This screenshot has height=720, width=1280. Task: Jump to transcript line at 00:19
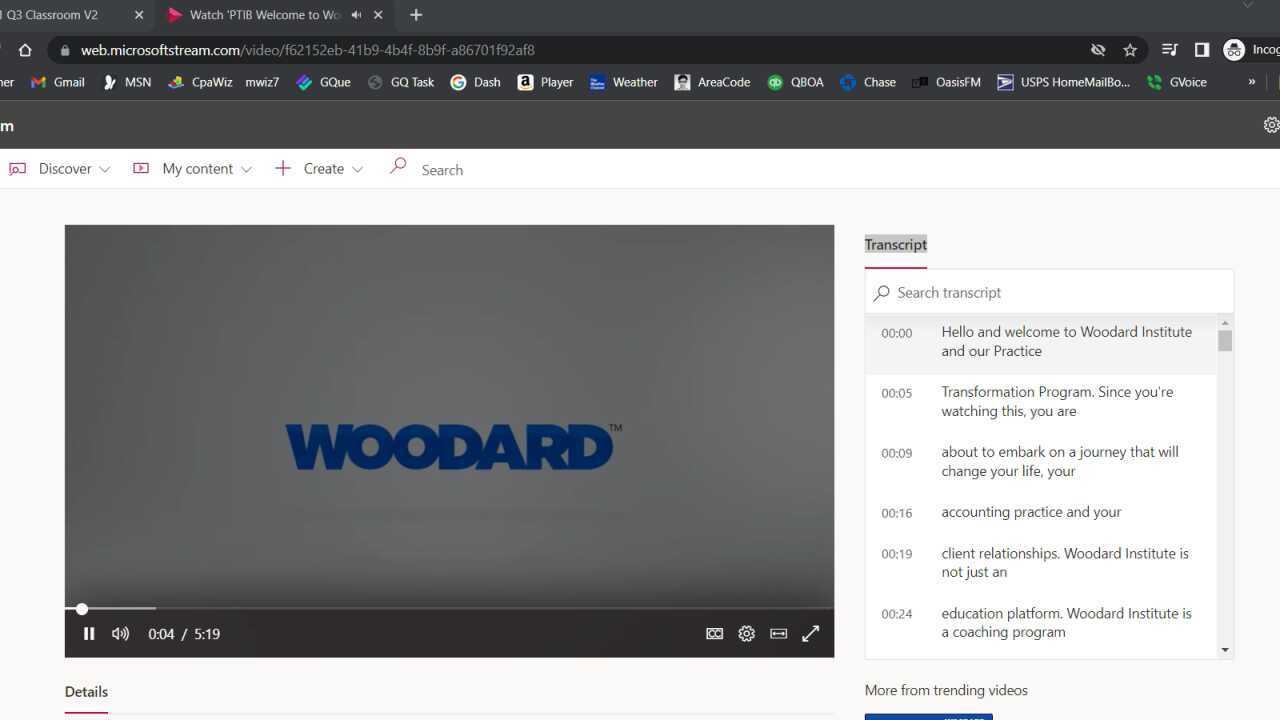(x=1064, y=562)
